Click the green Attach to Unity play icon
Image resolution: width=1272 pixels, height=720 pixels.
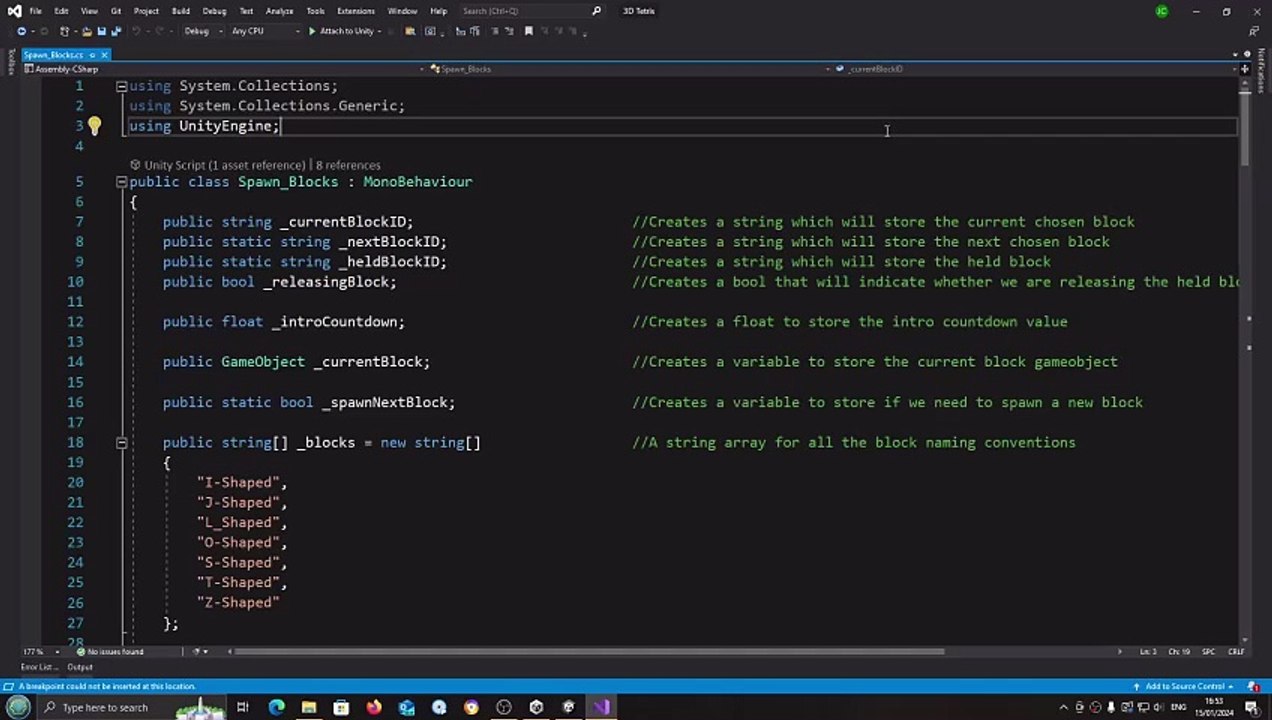click(x=312, y=31)
